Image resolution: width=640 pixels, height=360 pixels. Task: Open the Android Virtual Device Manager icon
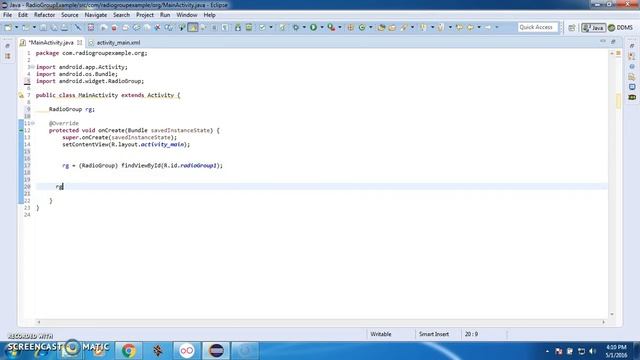(x=249, y=27)
